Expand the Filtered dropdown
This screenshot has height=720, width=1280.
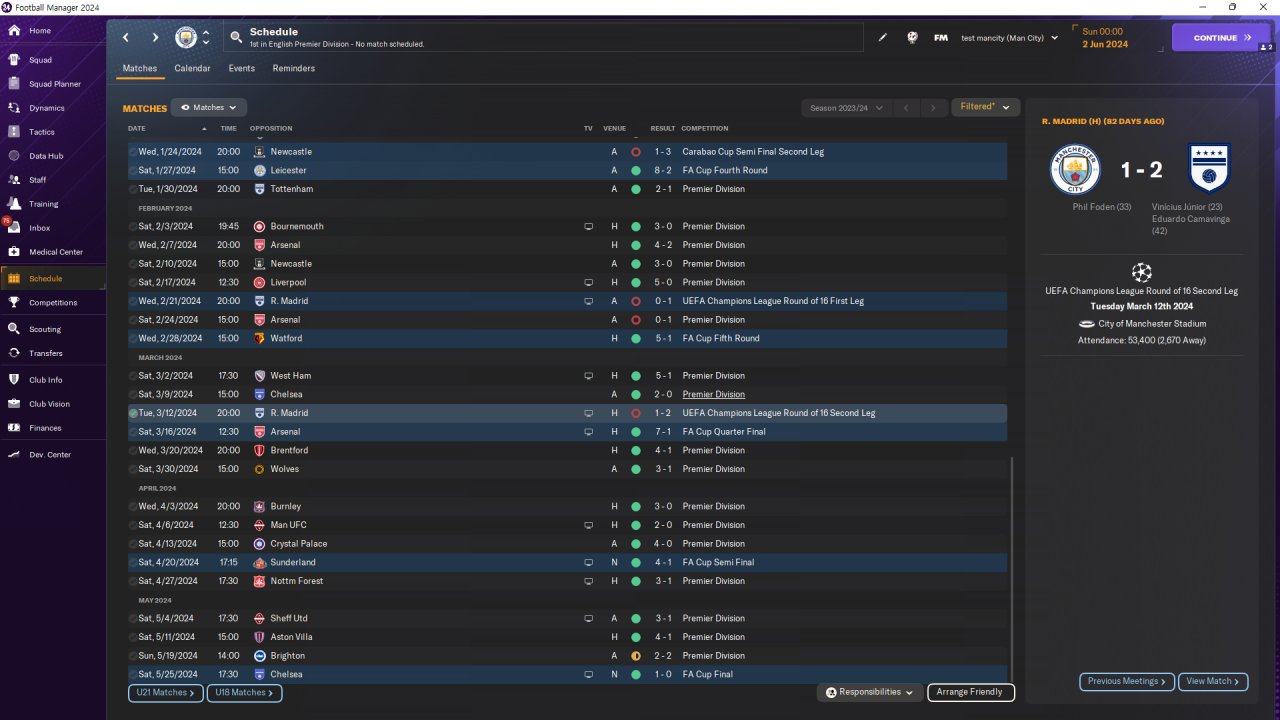point(985,107)
